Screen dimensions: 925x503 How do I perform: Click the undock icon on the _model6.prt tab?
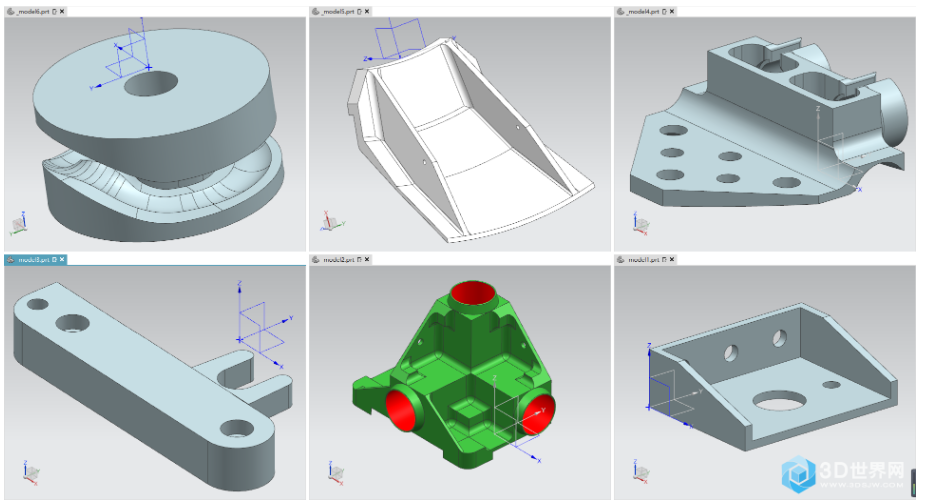(x=53, y=10)
